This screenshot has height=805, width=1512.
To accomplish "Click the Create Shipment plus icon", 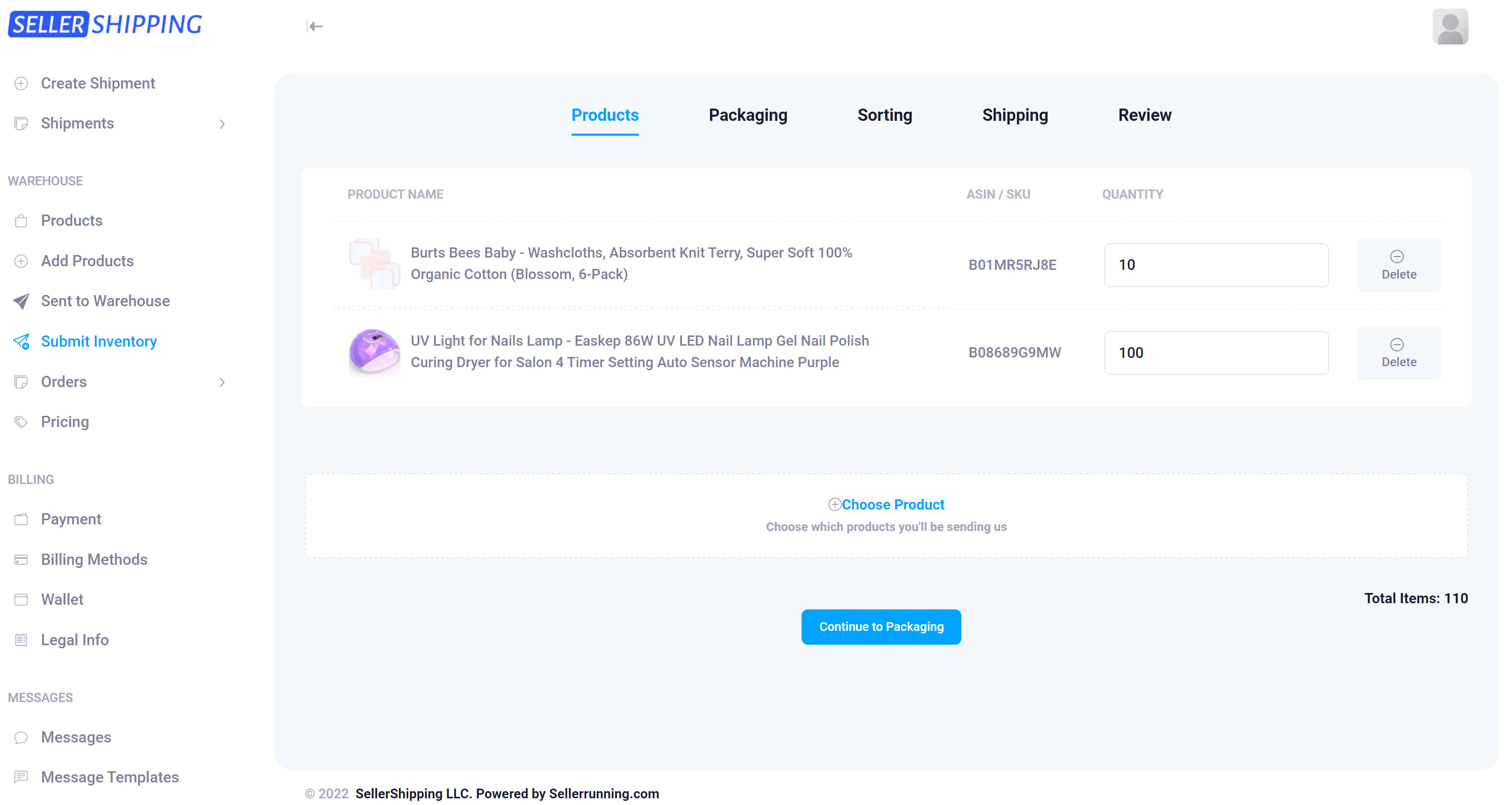I will 21,83.
